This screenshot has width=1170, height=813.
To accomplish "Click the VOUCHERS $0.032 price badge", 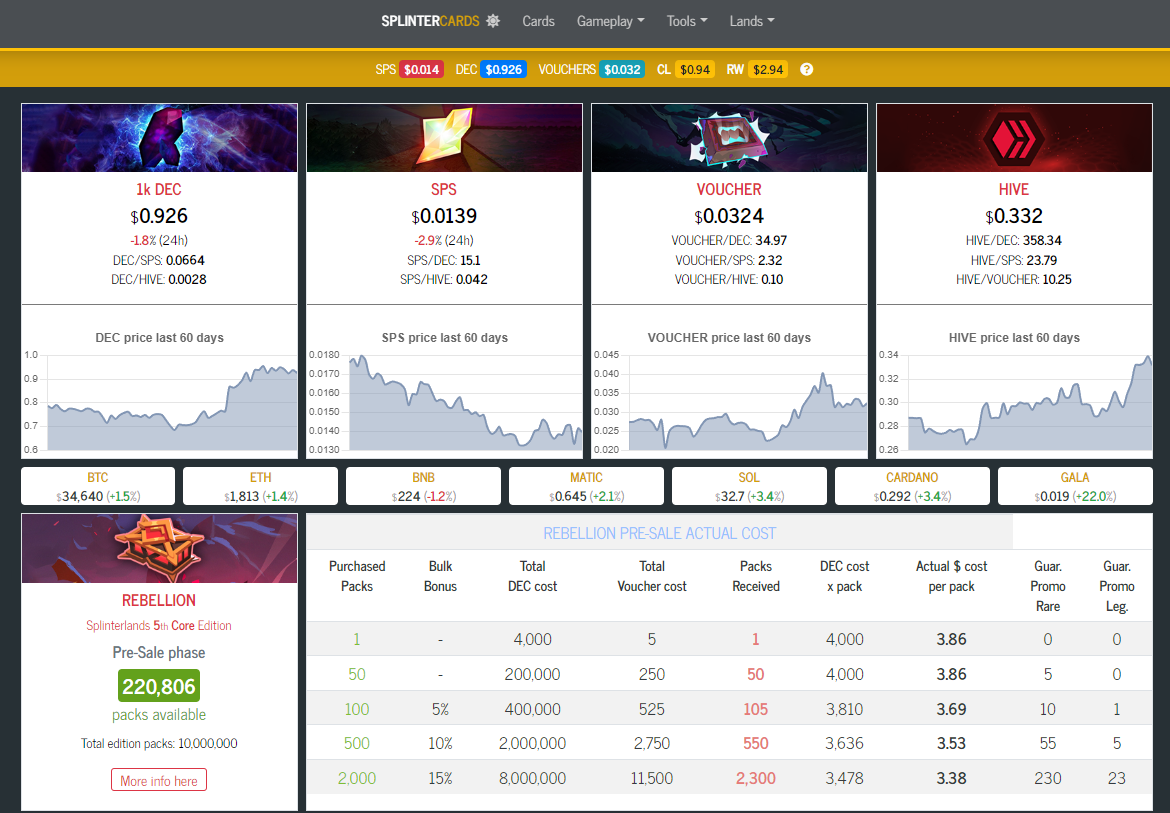I will (622, 69).
